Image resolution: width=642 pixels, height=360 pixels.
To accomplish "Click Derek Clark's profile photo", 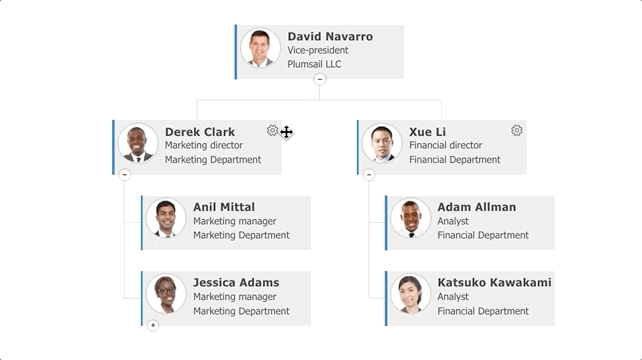I will coord(138,143).
